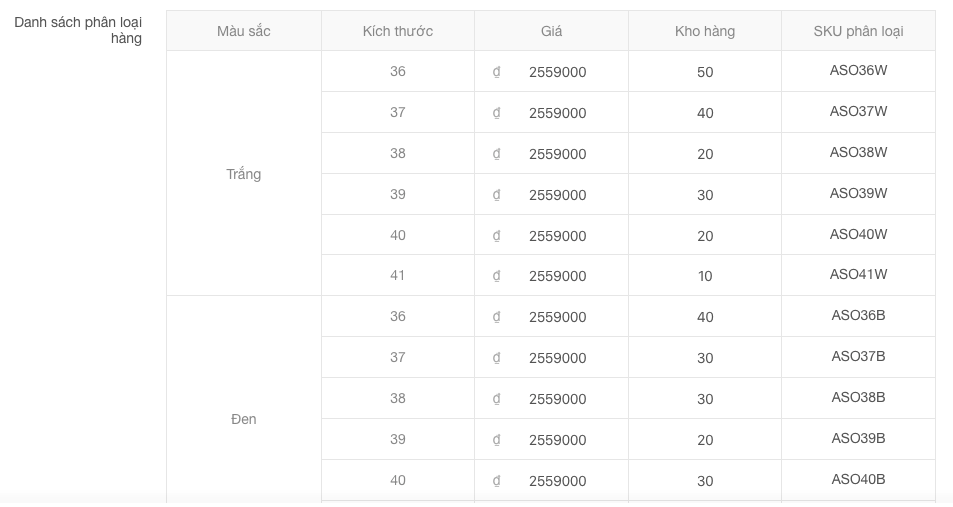
Task: Click price field for Trắng size 38
Action: pyautogui.click(x=557, y=154)
